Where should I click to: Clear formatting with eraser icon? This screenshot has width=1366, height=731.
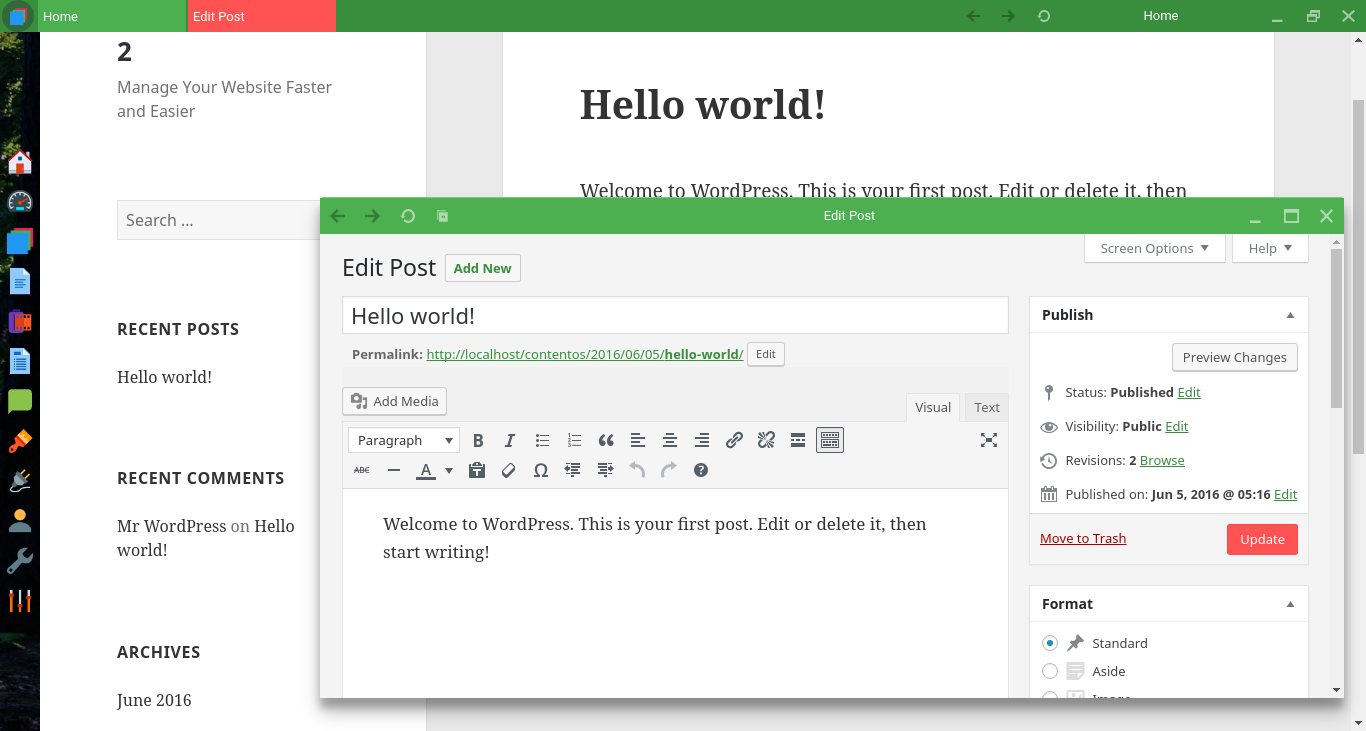[509, 470]
